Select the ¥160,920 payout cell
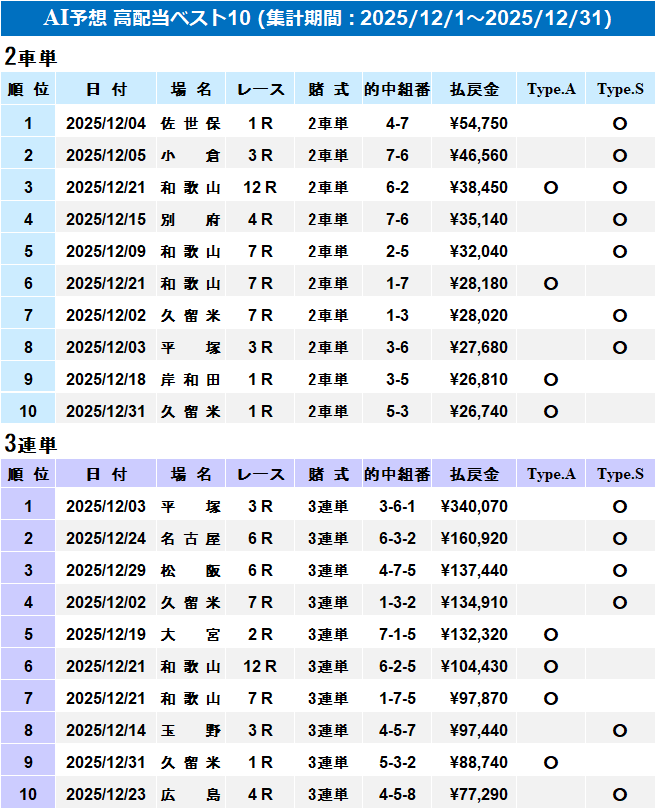The image size is (656, 809). [474, 538]
